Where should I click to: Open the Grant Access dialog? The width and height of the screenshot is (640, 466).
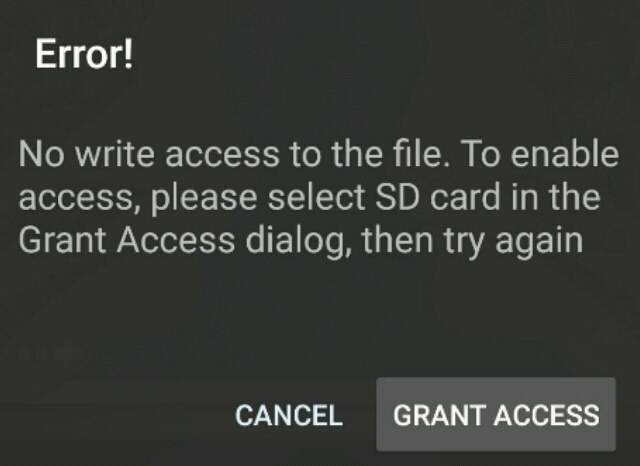496,415
